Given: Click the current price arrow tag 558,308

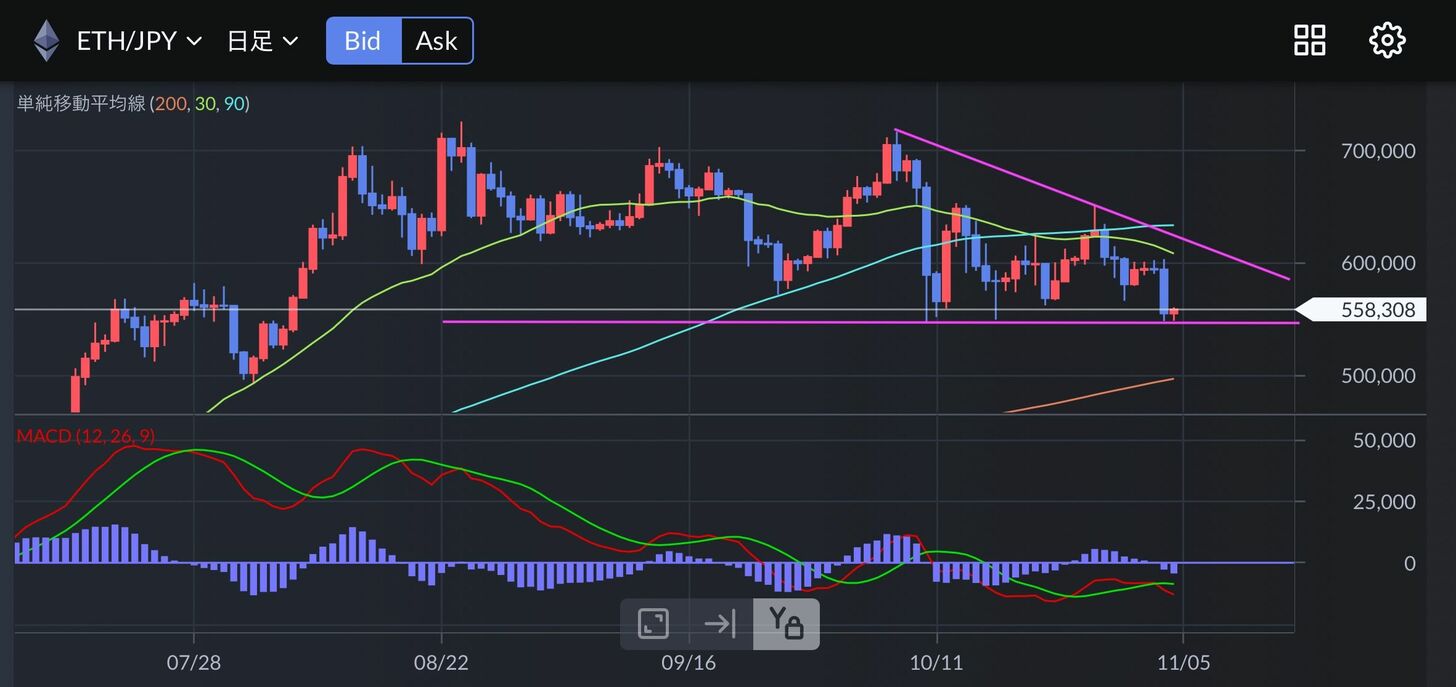Looking at the screenshot, I should (x=1362, y=310).
